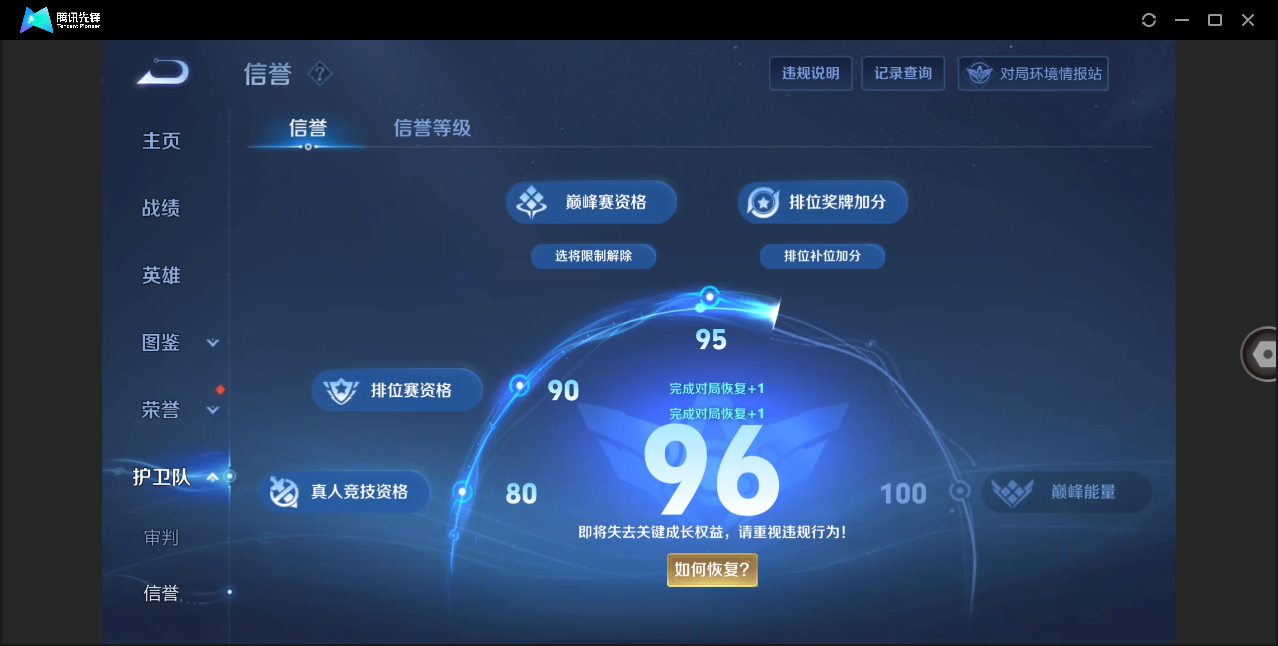Image resolution: width=1278 pixels, height=646 pixels.
Task: Click the 即将失去关键成长权益 warning text
Action: click(712, 533)
